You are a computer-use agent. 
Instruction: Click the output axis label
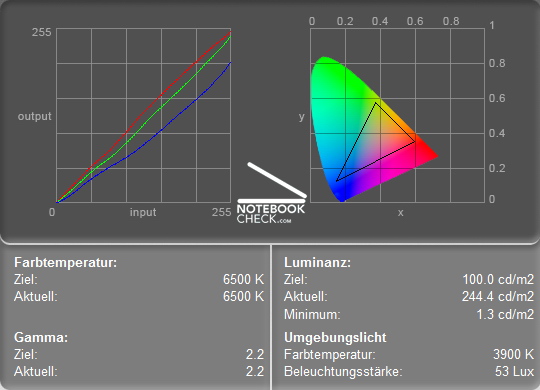pyautogui.click(x=34, y=116)
